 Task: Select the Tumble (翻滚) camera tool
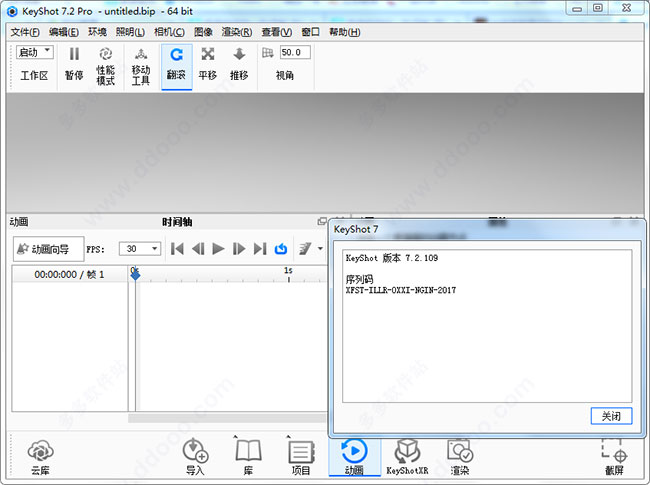(177, 65)
